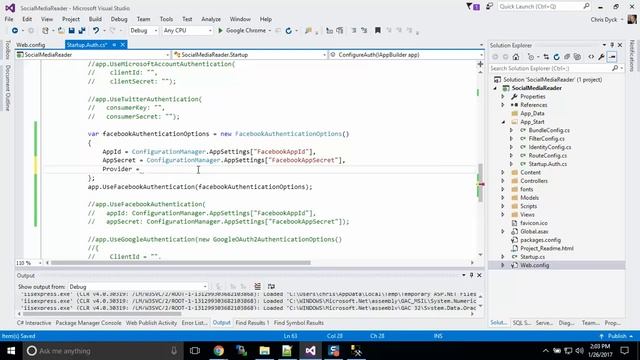
Task: Open Package Manager Console tab
Action: 88,323
